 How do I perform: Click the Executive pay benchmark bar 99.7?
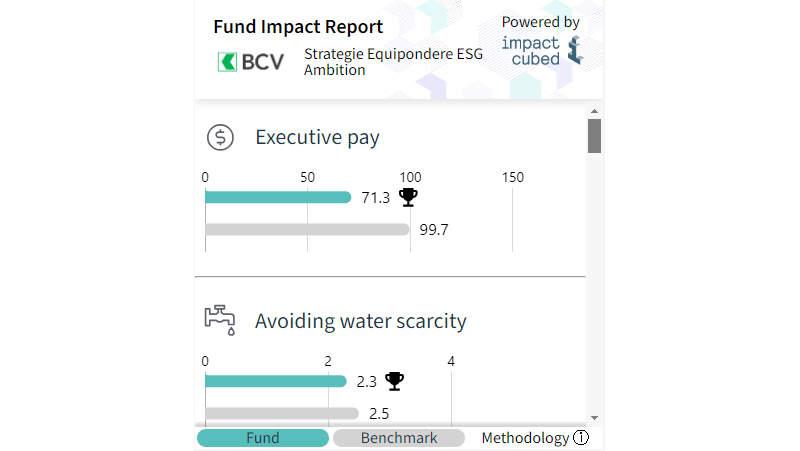click(x=307, y=229)
